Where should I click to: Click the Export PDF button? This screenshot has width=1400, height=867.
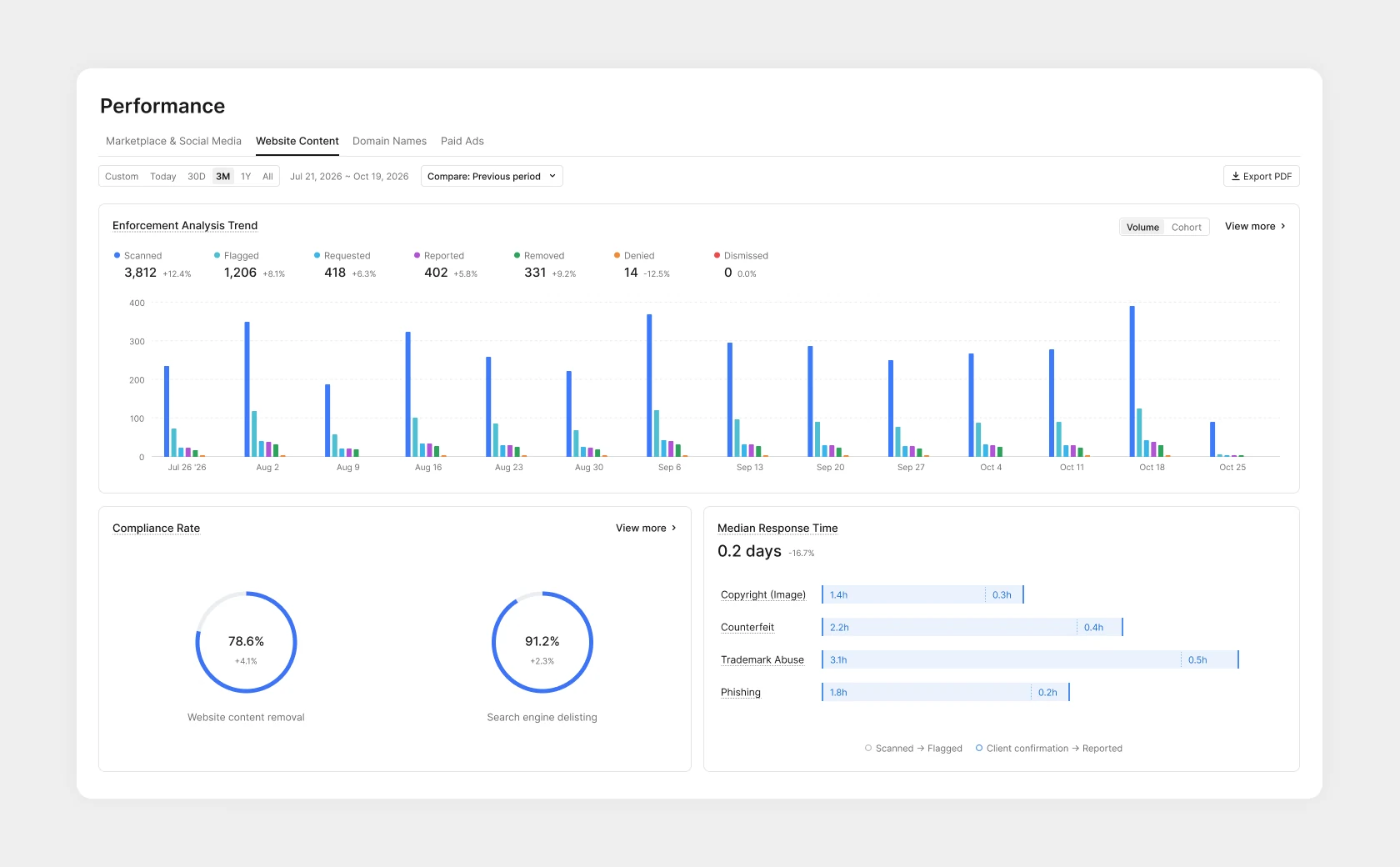pos(1262,176)
